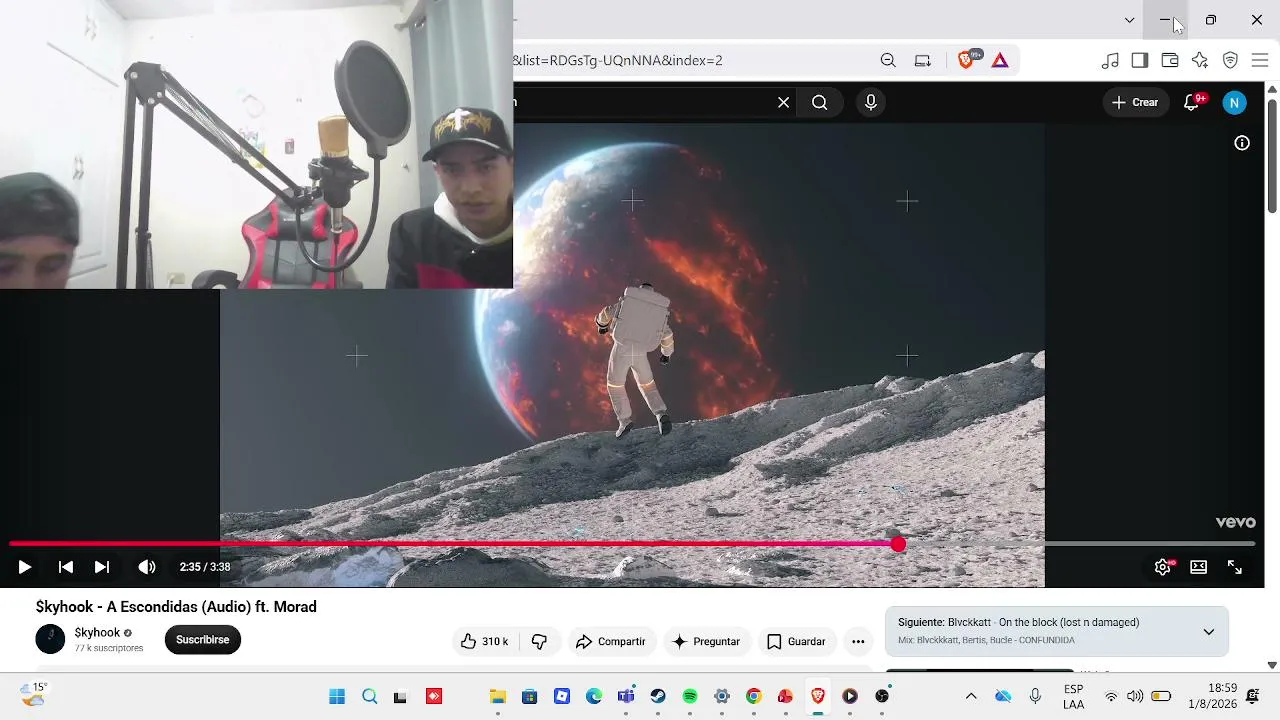
Task: Zoom out using the address bar magnifier
Action: point(888,60)
